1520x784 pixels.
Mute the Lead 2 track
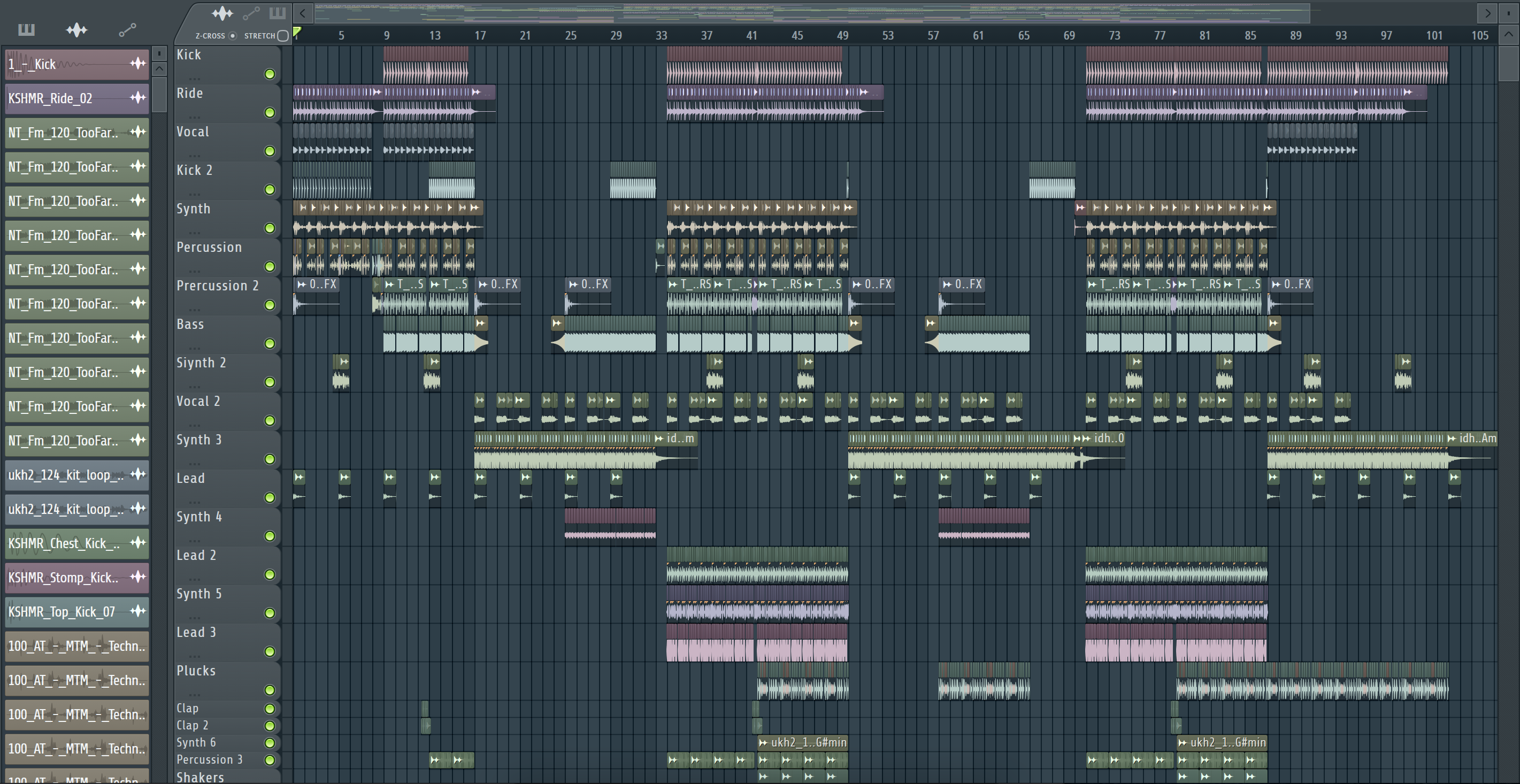[270, 574]
